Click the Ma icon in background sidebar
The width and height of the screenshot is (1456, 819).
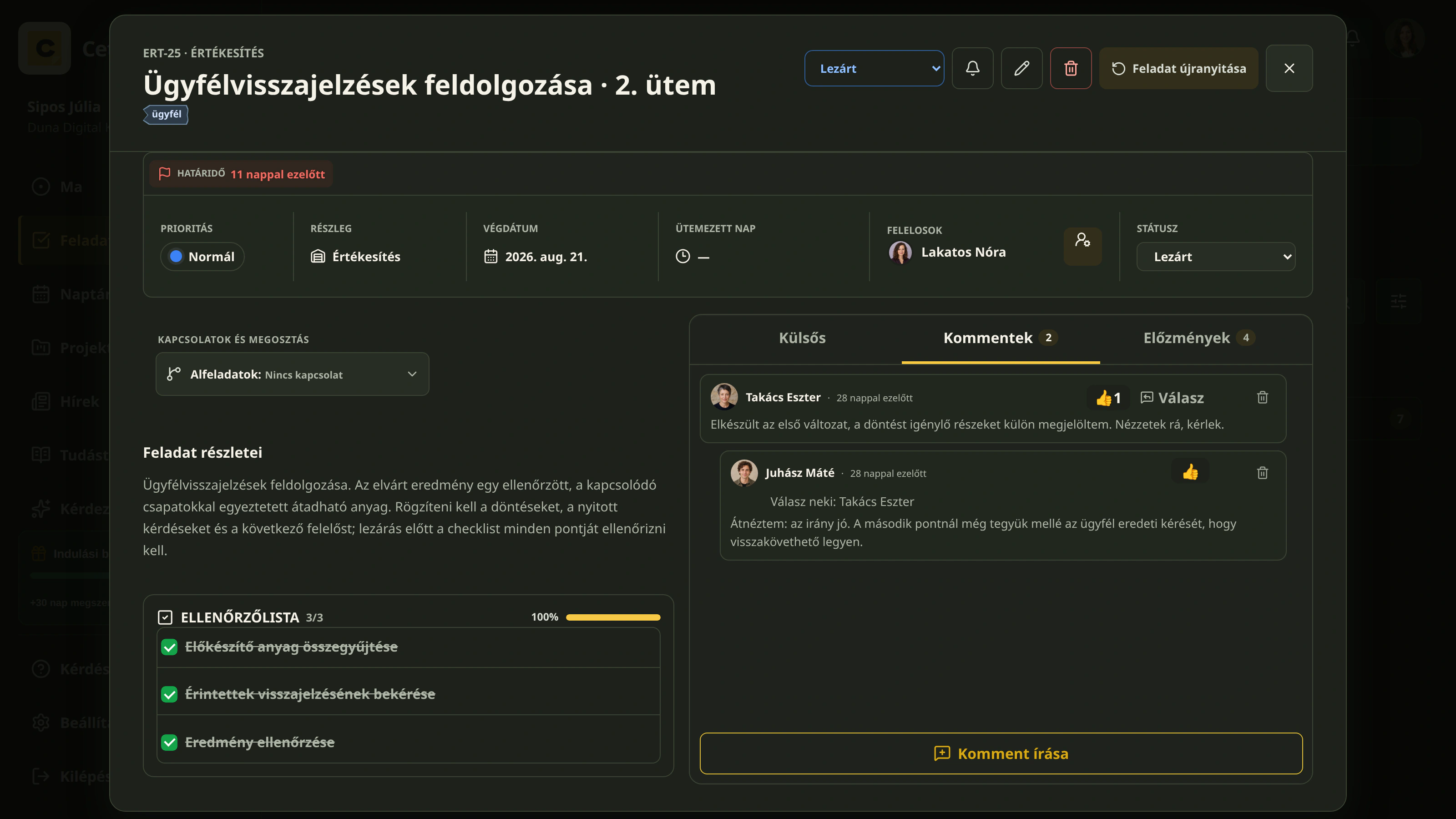click(x=40, y=187)
